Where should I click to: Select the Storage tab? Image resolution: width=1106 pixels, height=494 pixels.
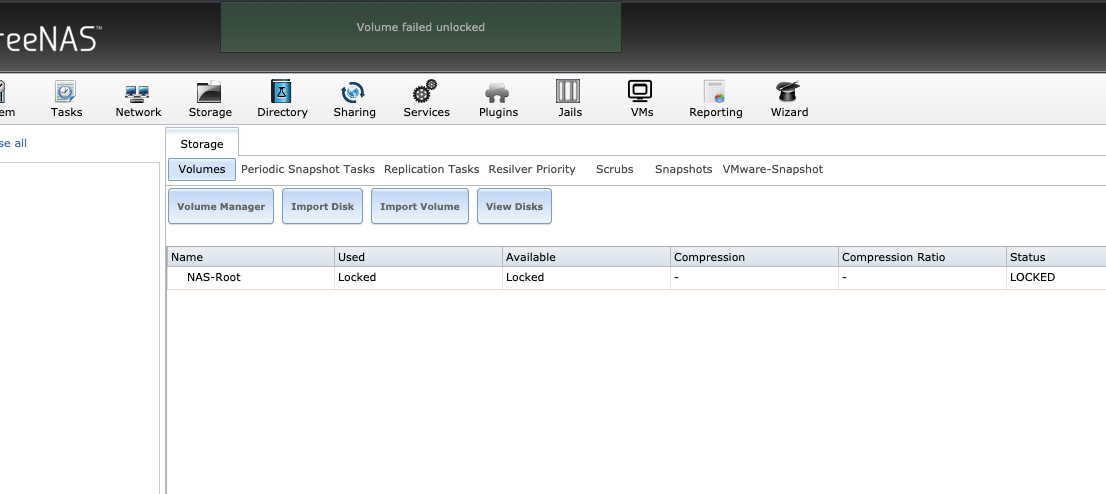tap(202, 143)
